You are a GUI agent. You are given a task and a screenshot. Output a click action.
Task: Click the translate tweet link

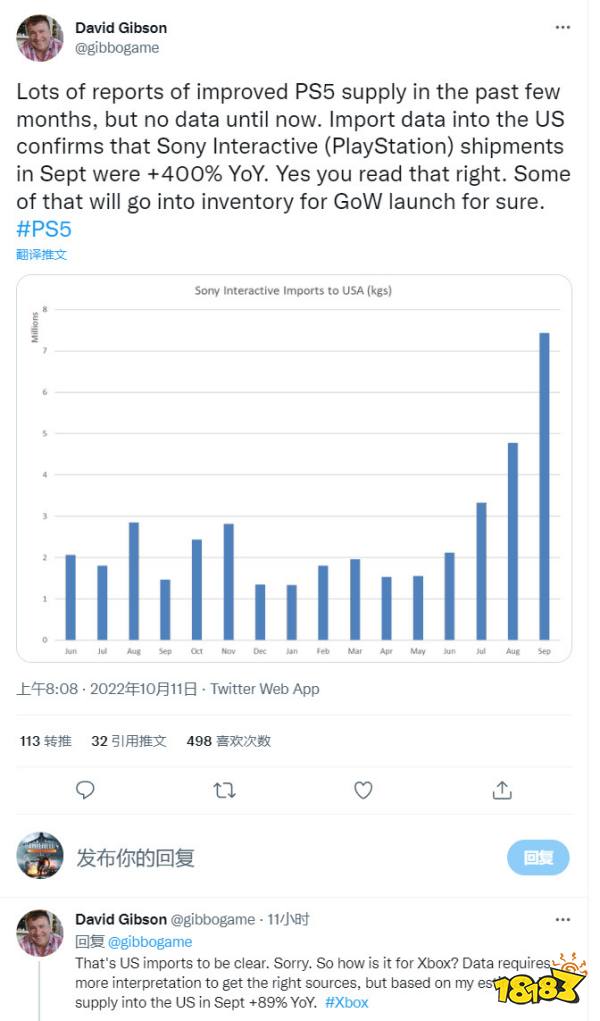click(42, 255)
